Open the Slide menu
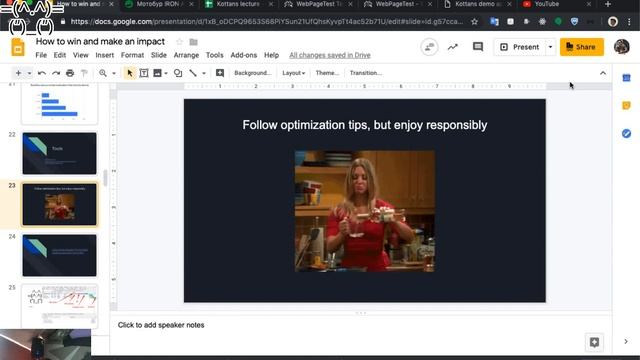Viewport: 640px width, 360px height. point(159,55)
